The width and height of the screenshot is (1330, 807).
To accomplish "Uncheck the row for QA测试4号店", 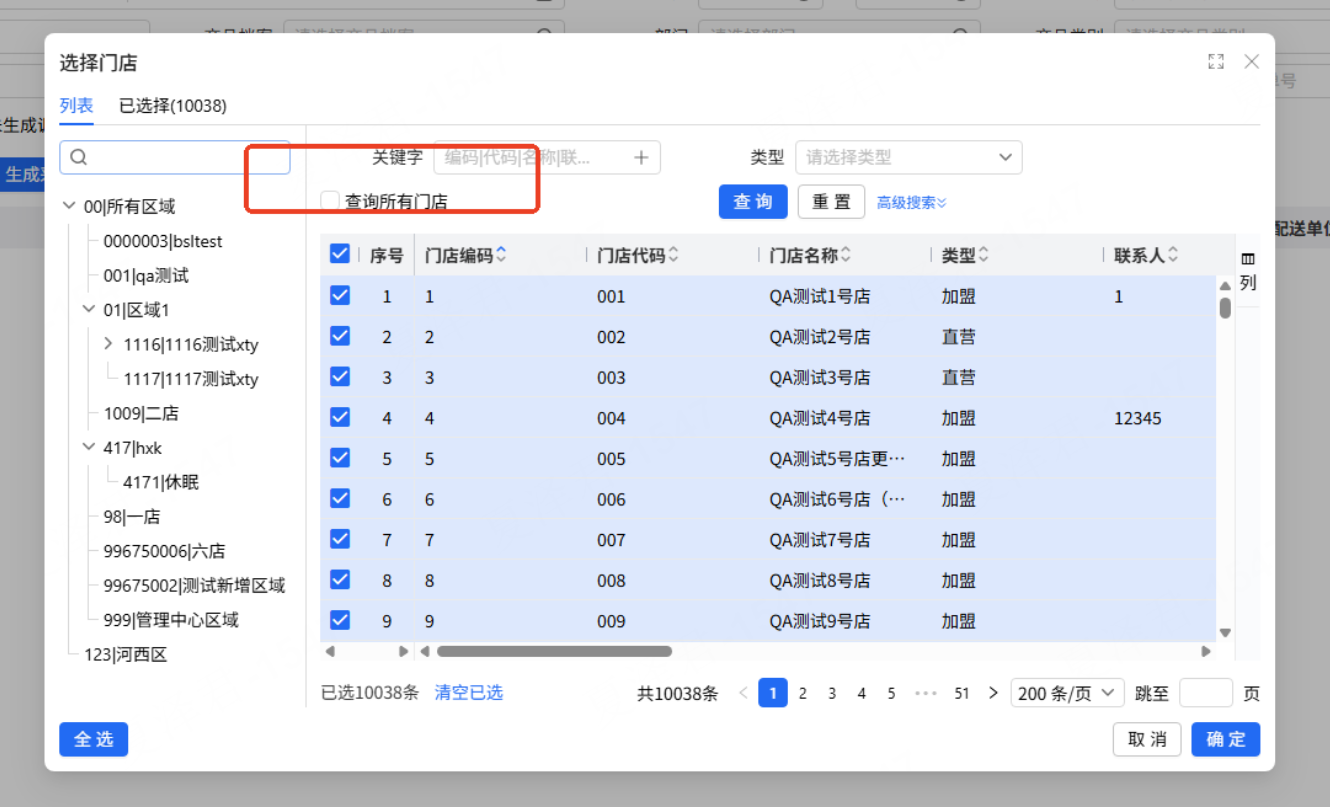I will click(x=340, y=417).
